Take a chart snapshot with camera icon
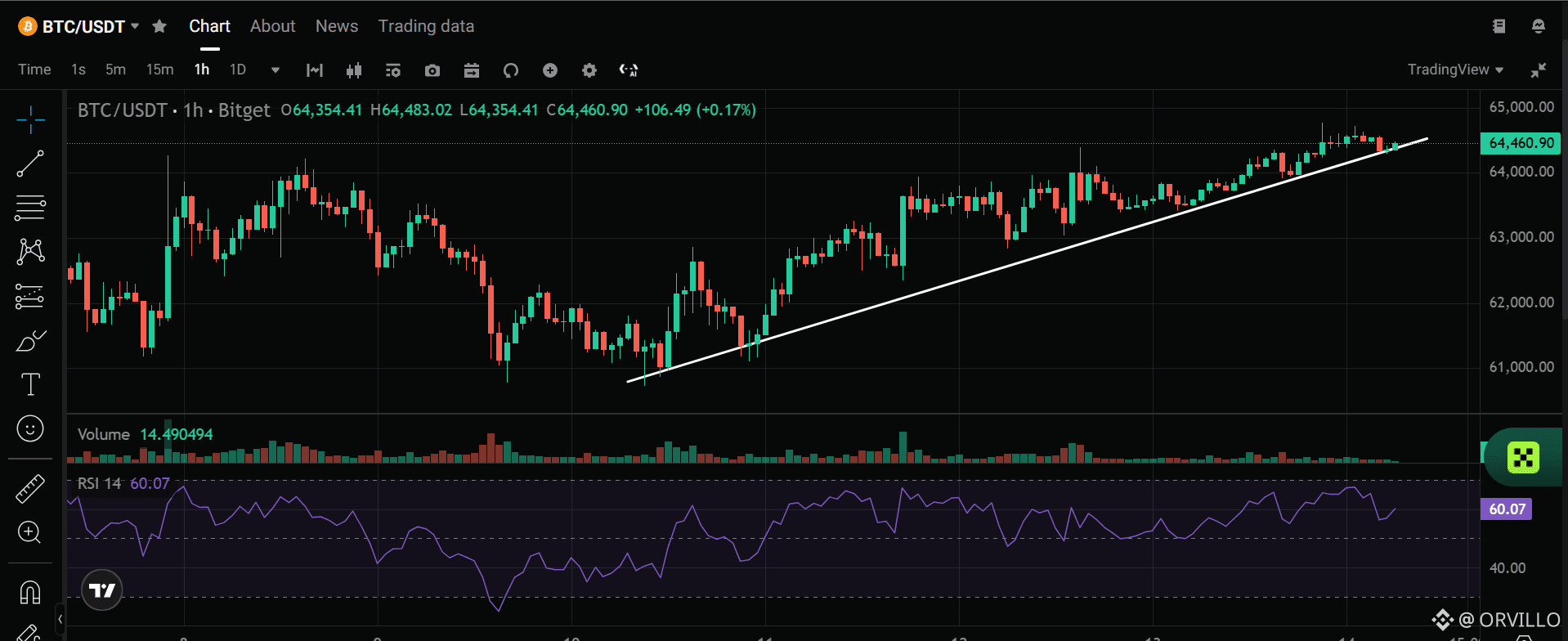1568x641 pixels. pos(432,70)
